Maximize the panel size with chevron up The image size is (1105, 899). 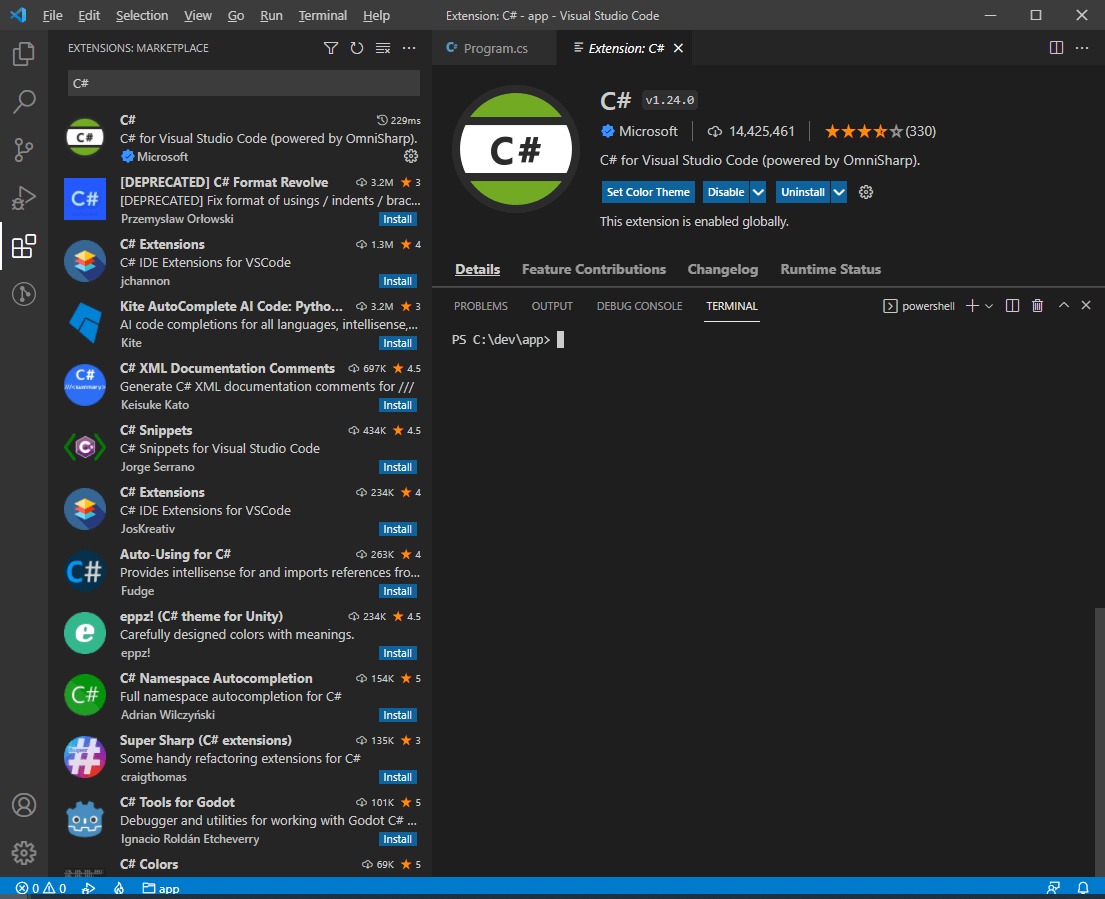pos(1063,305)
